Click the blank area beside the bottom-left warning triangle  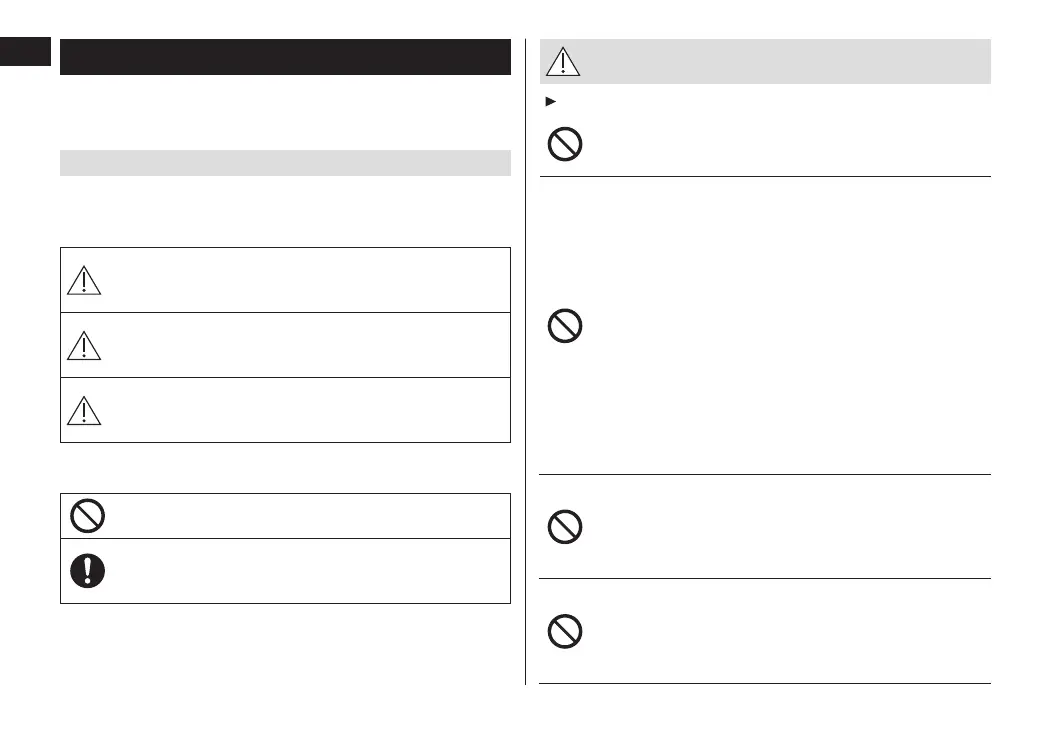[300, 410]
